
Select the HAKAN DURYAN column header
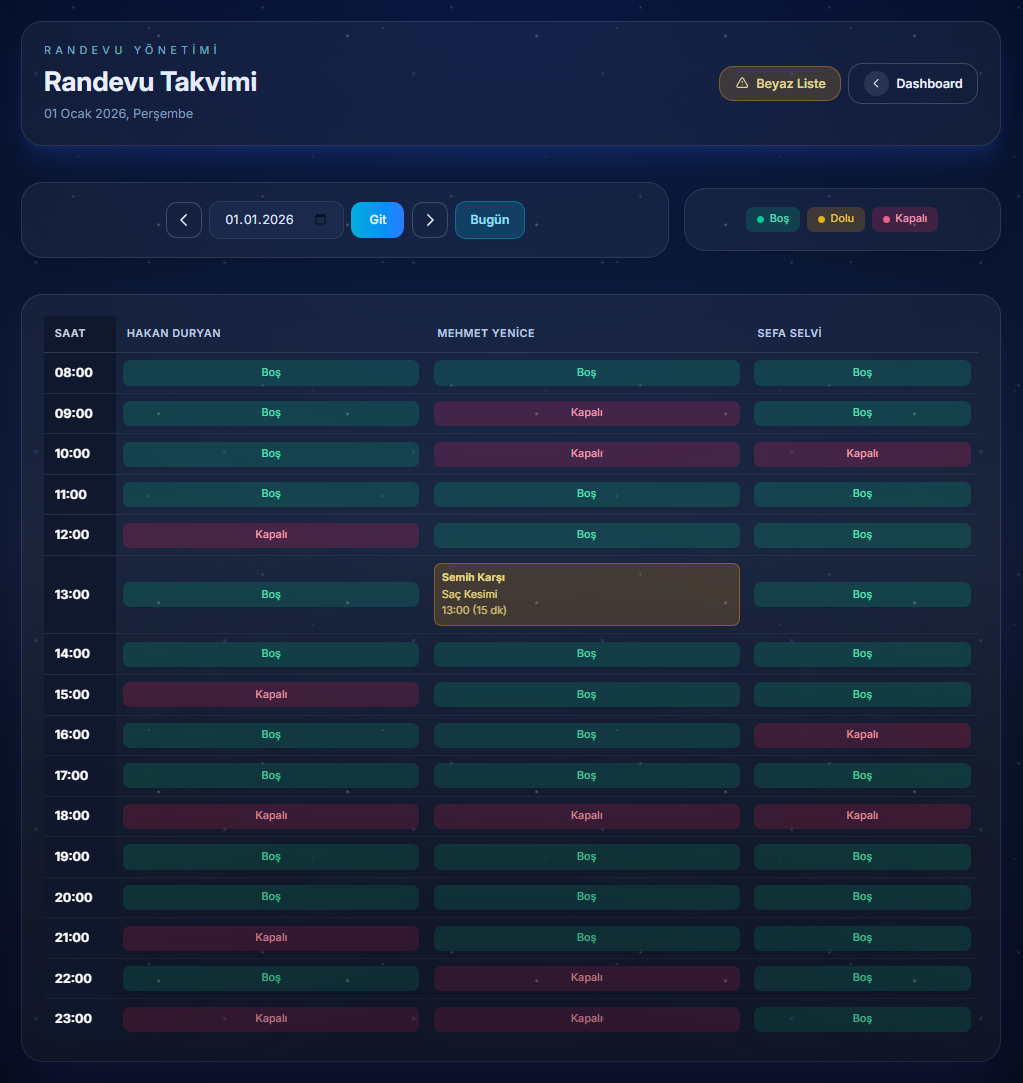(x=173, y=333)
